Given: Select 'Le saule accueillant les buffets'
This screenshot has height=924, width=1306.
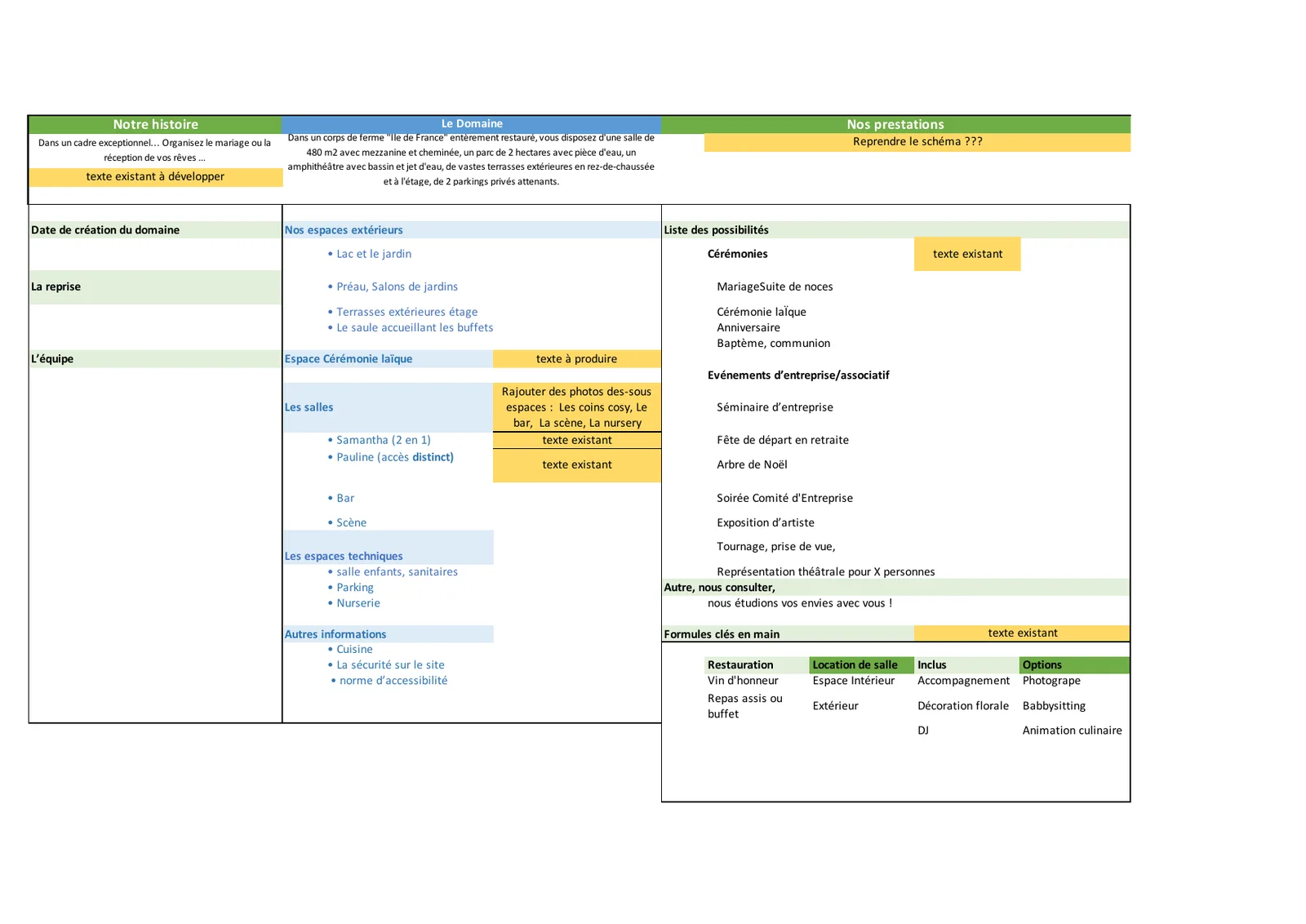Looking at the screenshot, I should pyautogui.click(x=411, y=328).
